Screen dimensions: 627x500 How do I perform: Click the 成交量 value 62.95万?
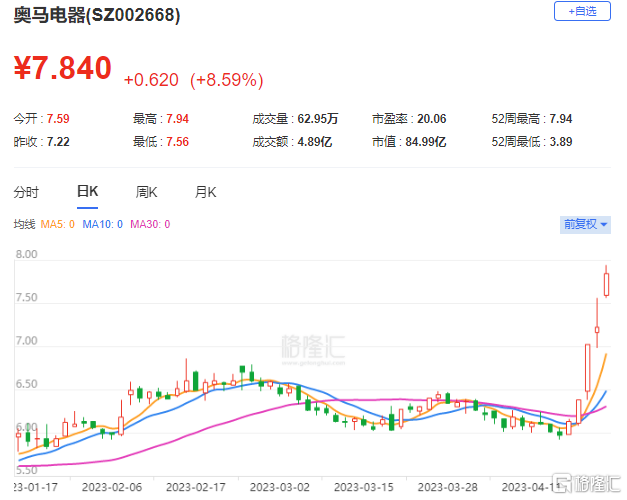(318, 119)
